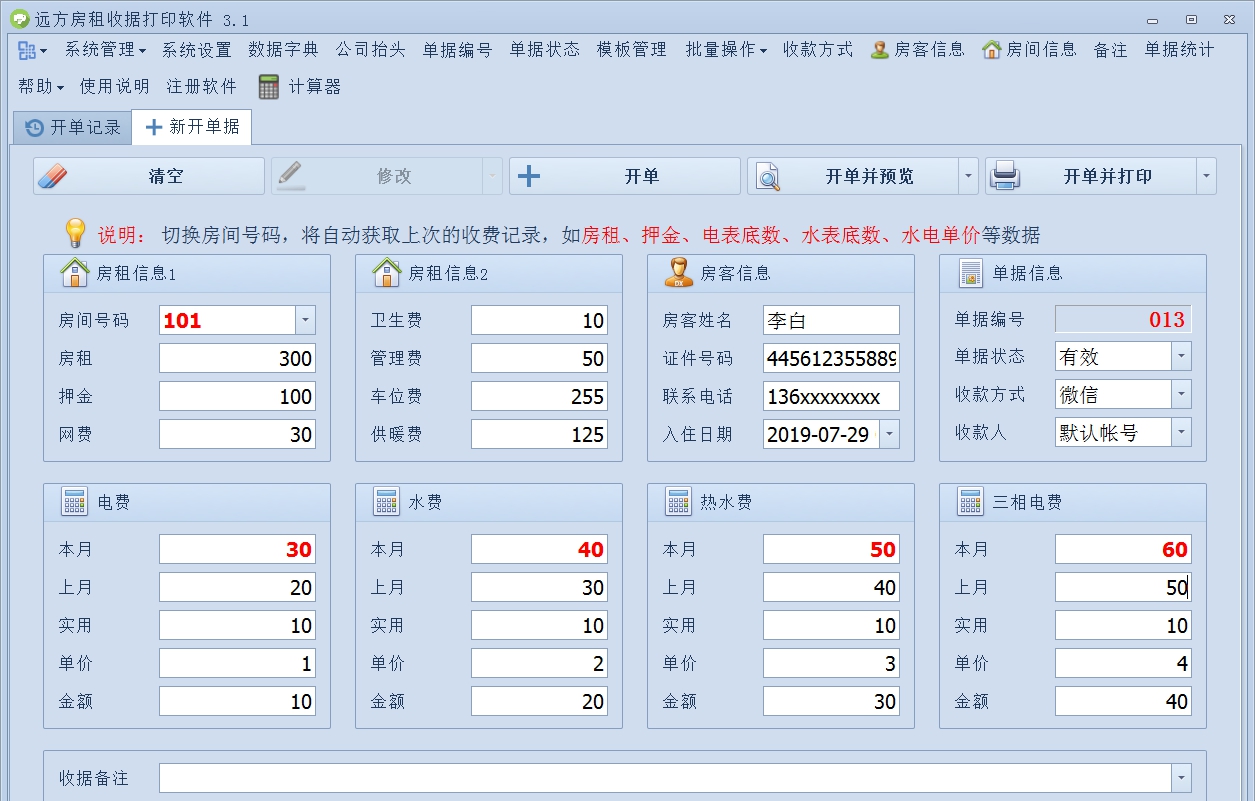The image size is (1255, 801).
Task: Expand the 房间号码 room number dropdown
Action: click(x=307, y=320)
